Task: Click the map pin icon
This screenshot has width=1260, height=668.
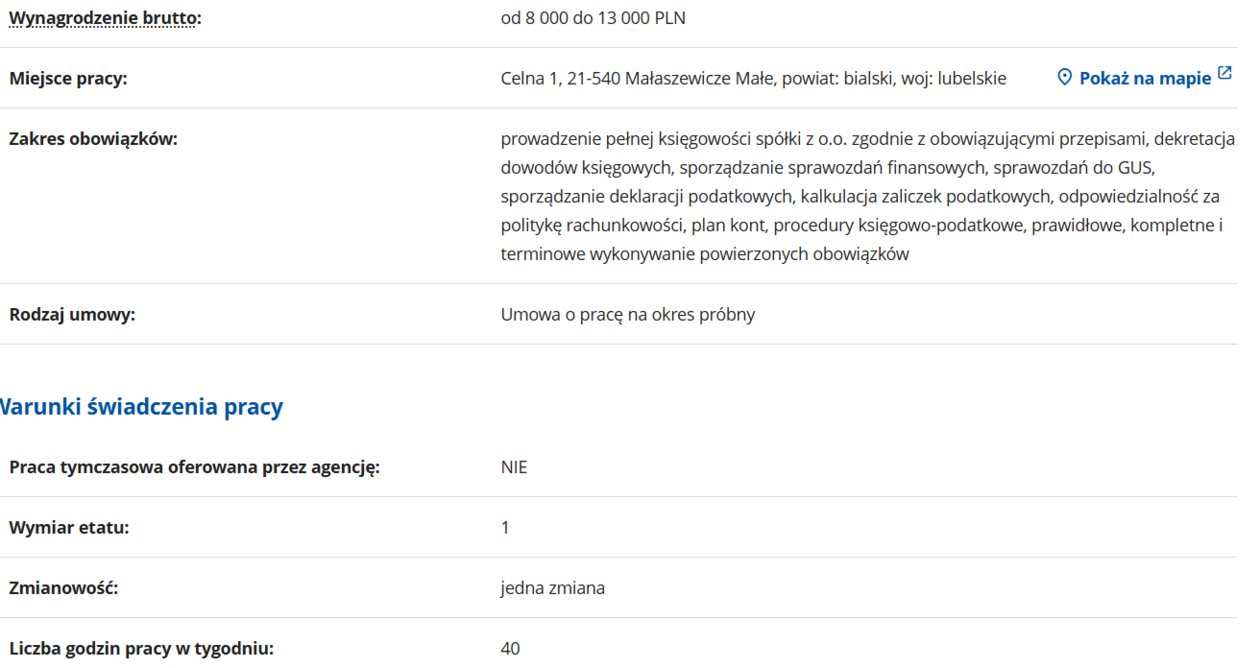Action: [x=1065, y=77]
